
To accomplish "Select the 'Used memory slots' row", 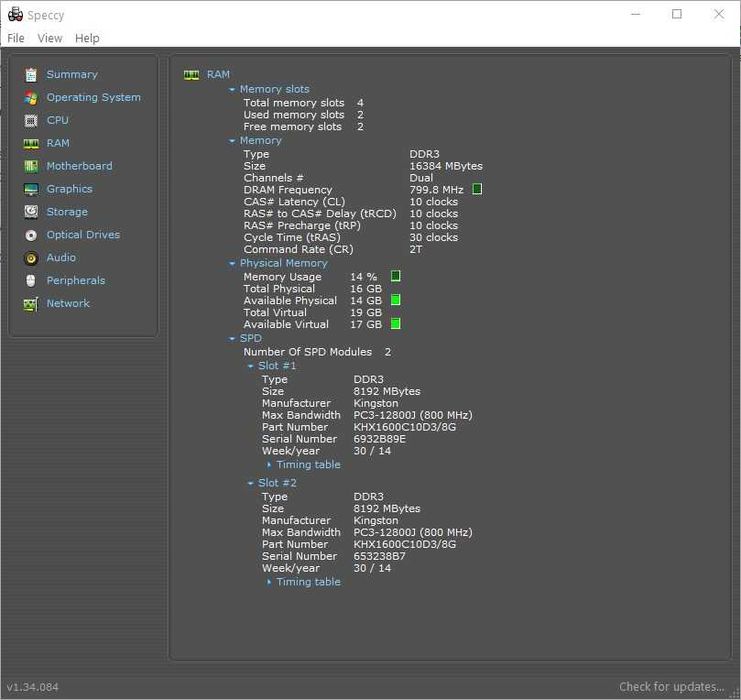I will coord(303,115).
